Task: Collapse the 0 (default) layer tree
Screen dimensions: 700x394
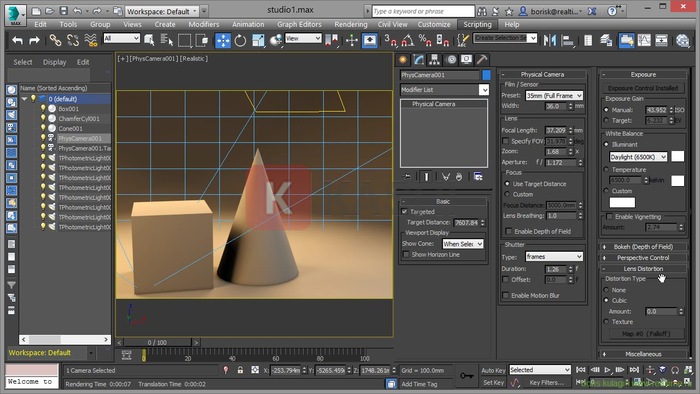Action: click(x=25, y=99)
